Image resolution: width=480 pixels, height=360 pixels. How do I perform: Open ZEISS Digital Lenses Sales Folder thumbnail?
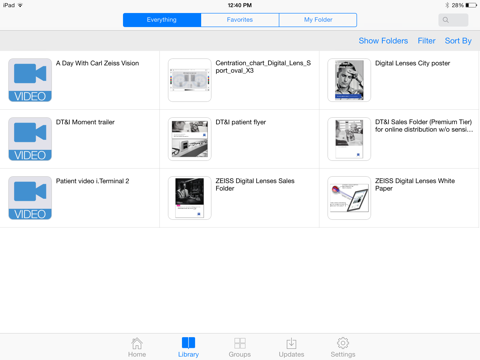pos(190,198)
